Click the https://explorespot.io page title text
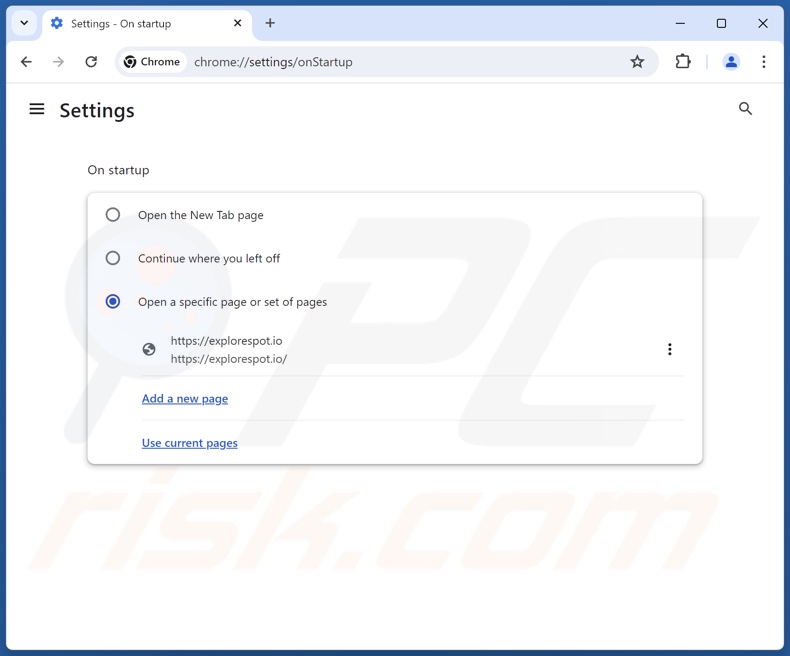The height and width of the screenshot is (656, 790). (226, 341)
